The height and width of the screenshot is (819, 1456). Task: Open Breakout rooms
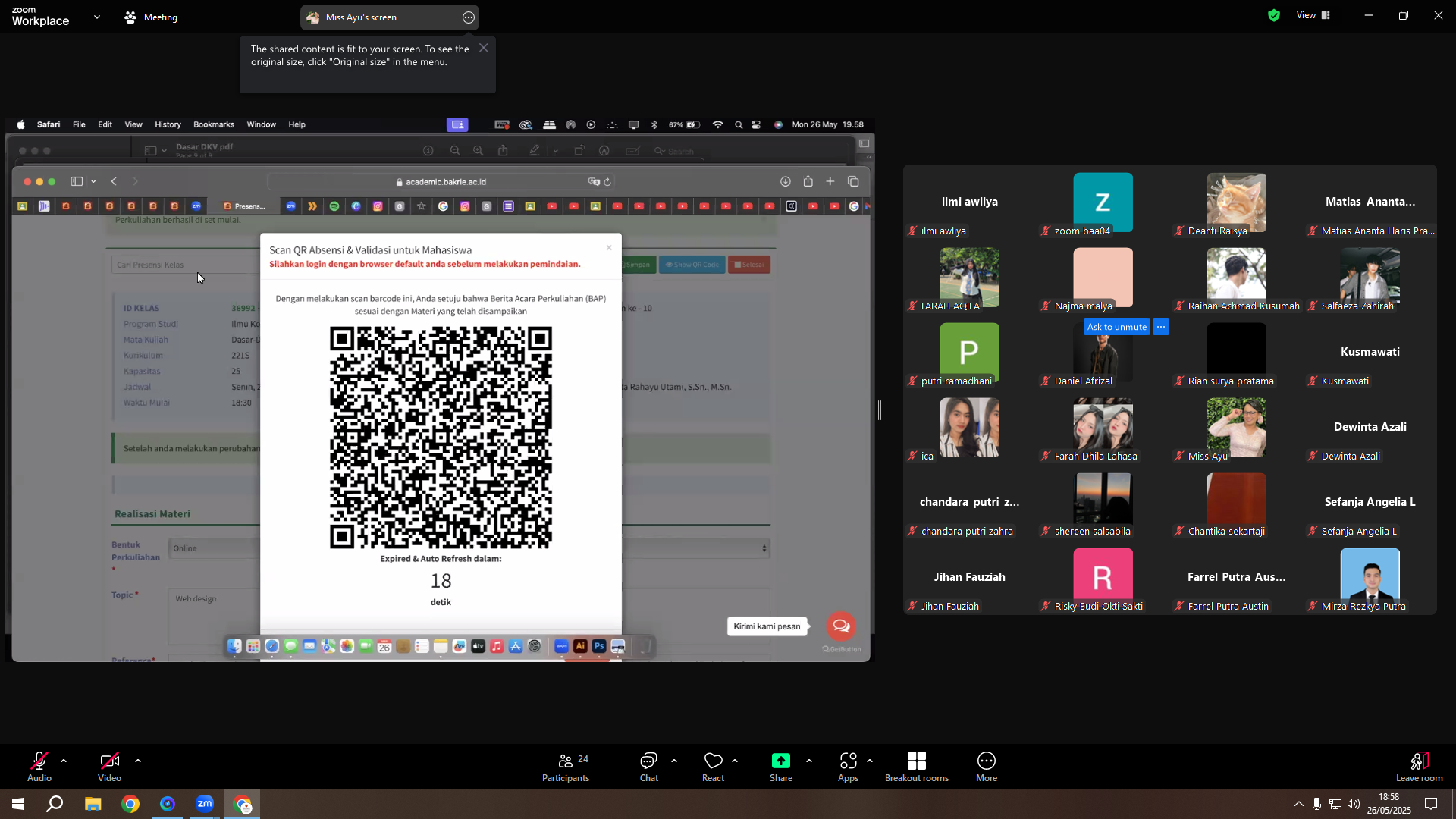(x=917, y=766)
